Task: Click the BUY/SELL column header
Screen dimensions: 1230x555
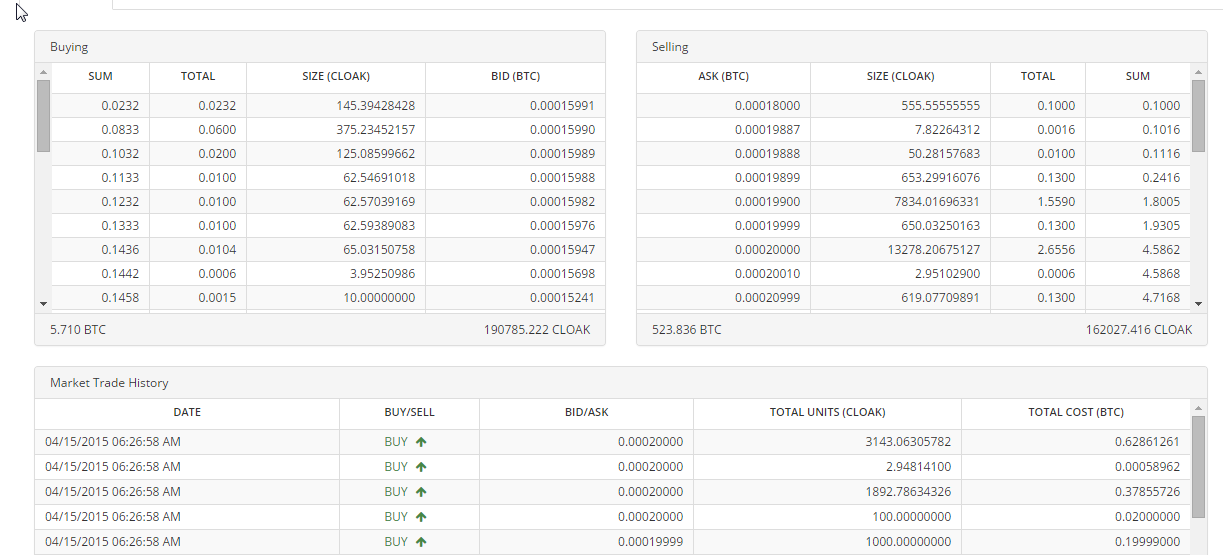Action: coord(409,412)
